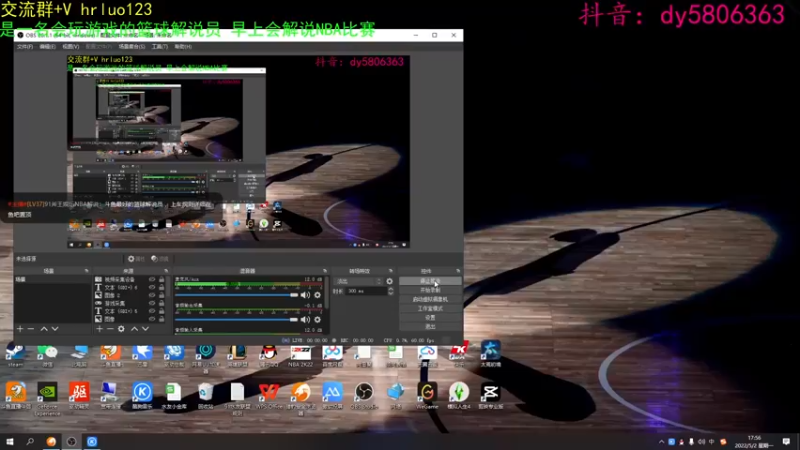Select 场景 item in Scenes list
Image resolution: width=800 pixels, height=450 pixels.
coord(52,280)
